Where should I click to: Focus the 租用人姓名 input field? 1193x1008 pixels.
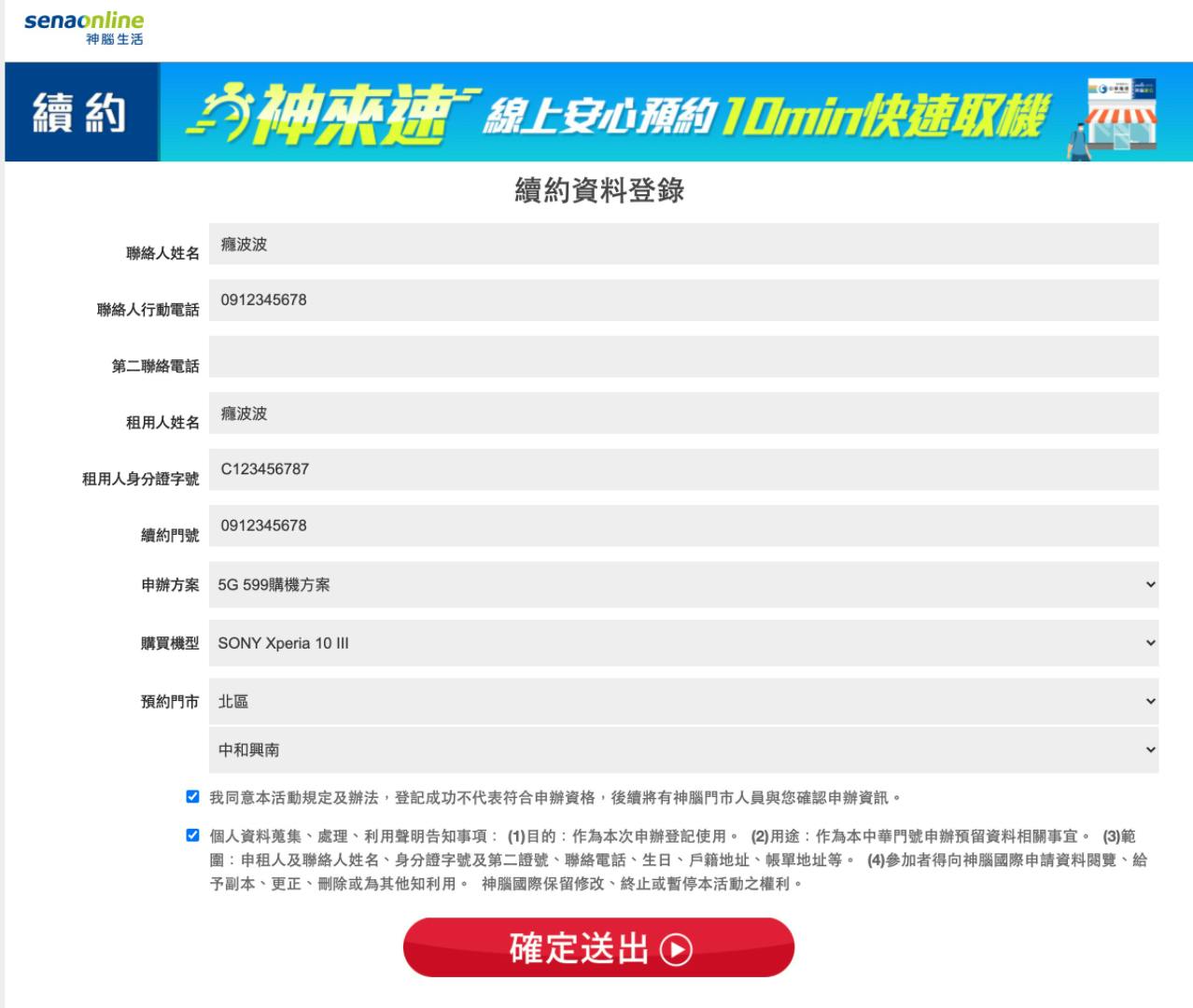click(683, 413)
